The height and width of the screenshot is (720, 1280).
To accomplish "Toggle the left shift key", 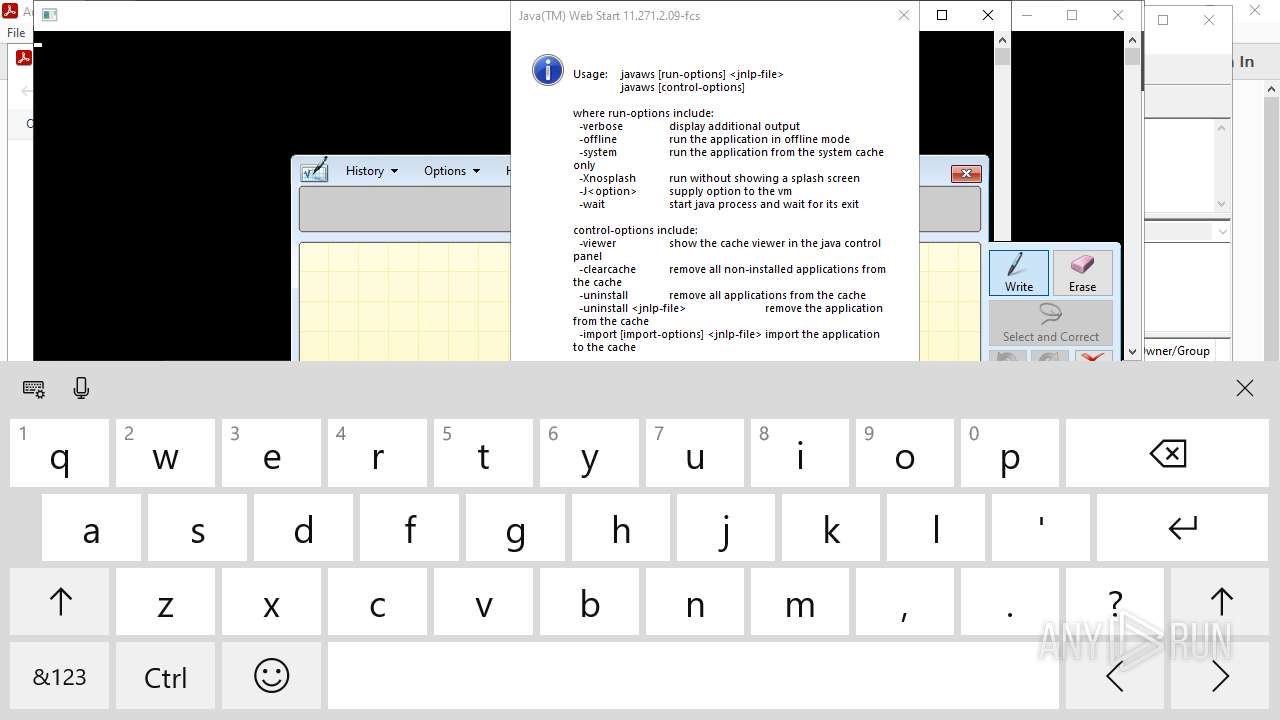I will tap(60, 602).
